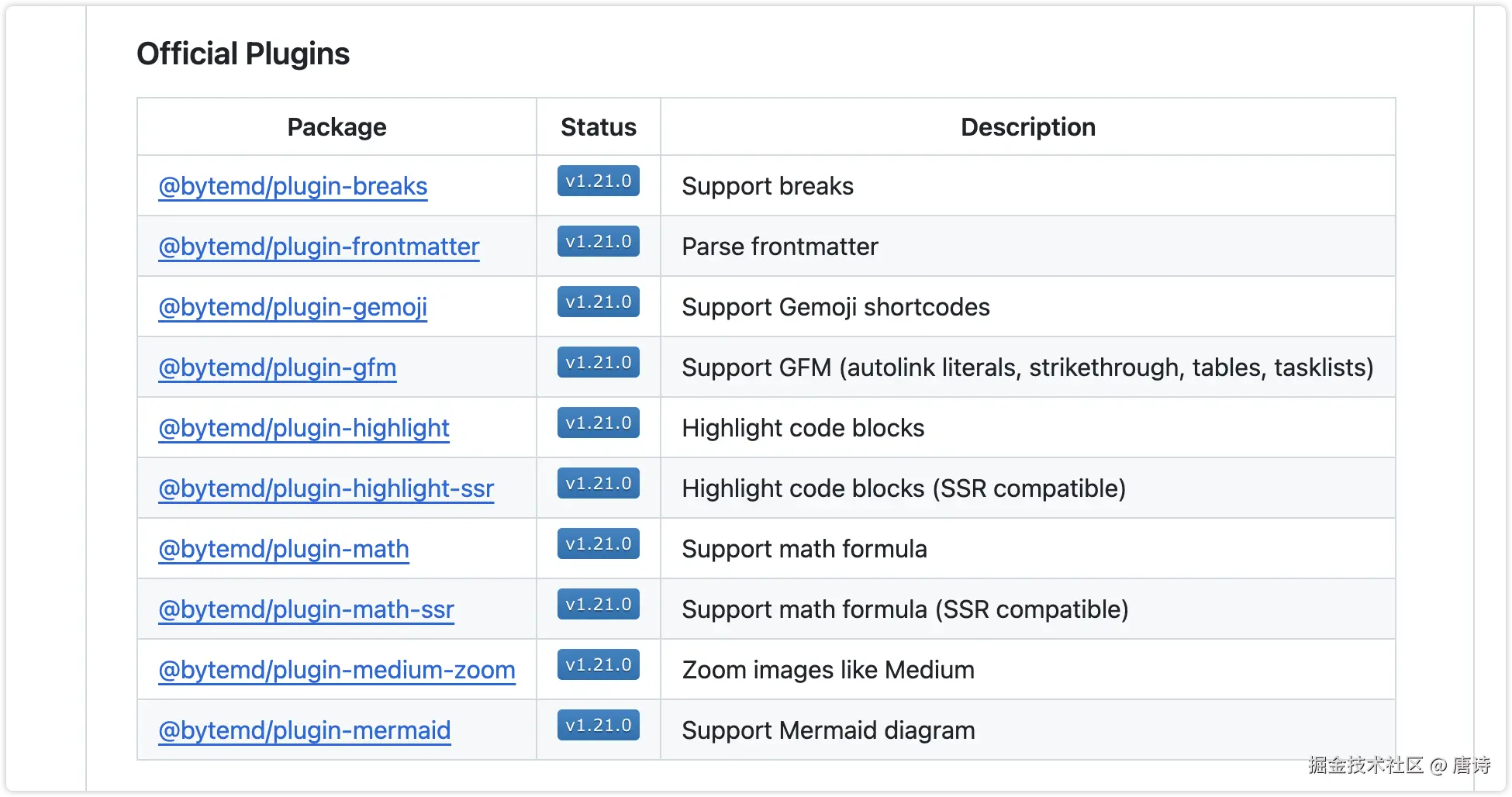The image size is (1512, 797).
Task: Click the @bytemd/plugin-math link
Action: tap(283, 549)
